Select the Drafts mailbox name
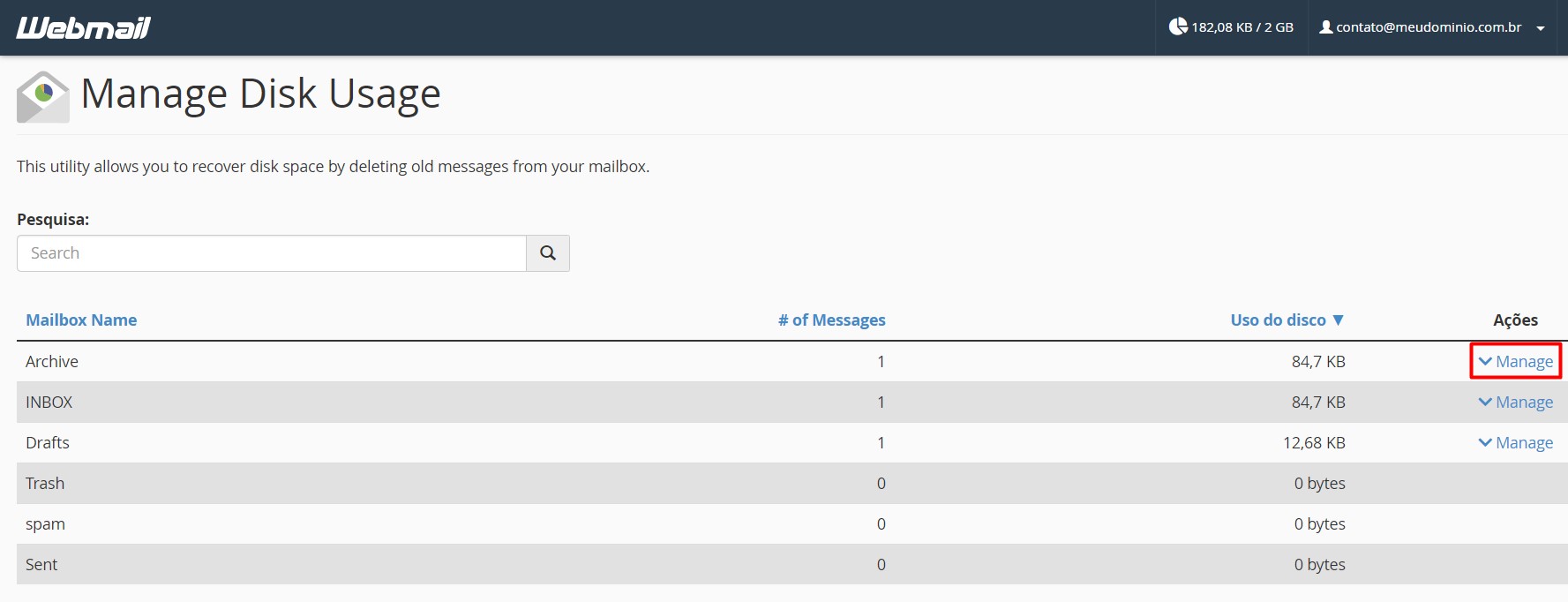The image size is (1568, 602). click(x=47, y=442)
